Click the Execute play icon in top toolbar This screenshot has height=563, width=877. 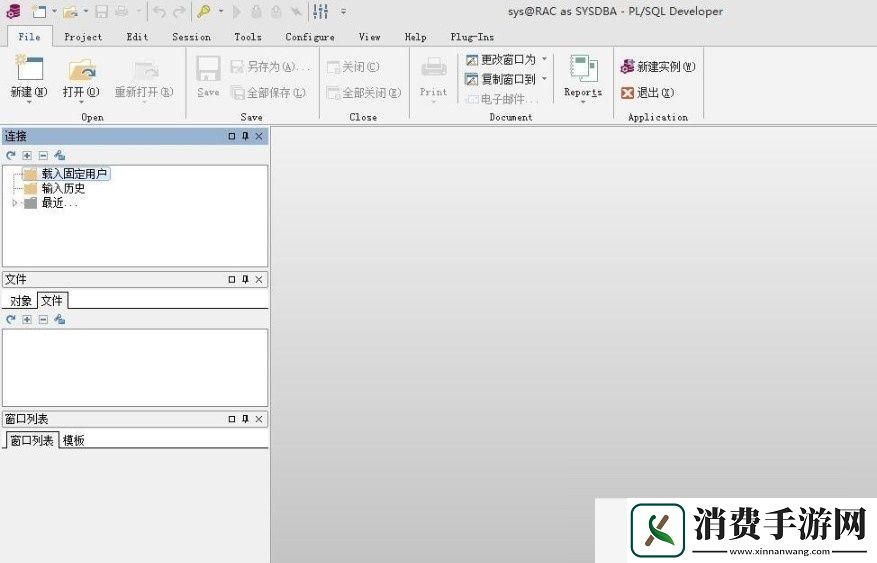tap(237, 11)
